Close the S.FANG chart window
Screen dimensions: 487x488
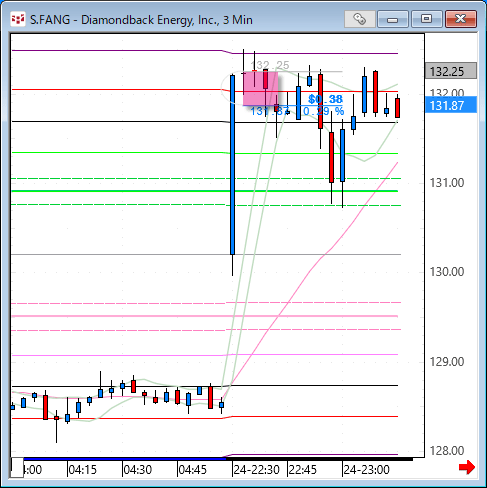461,19
